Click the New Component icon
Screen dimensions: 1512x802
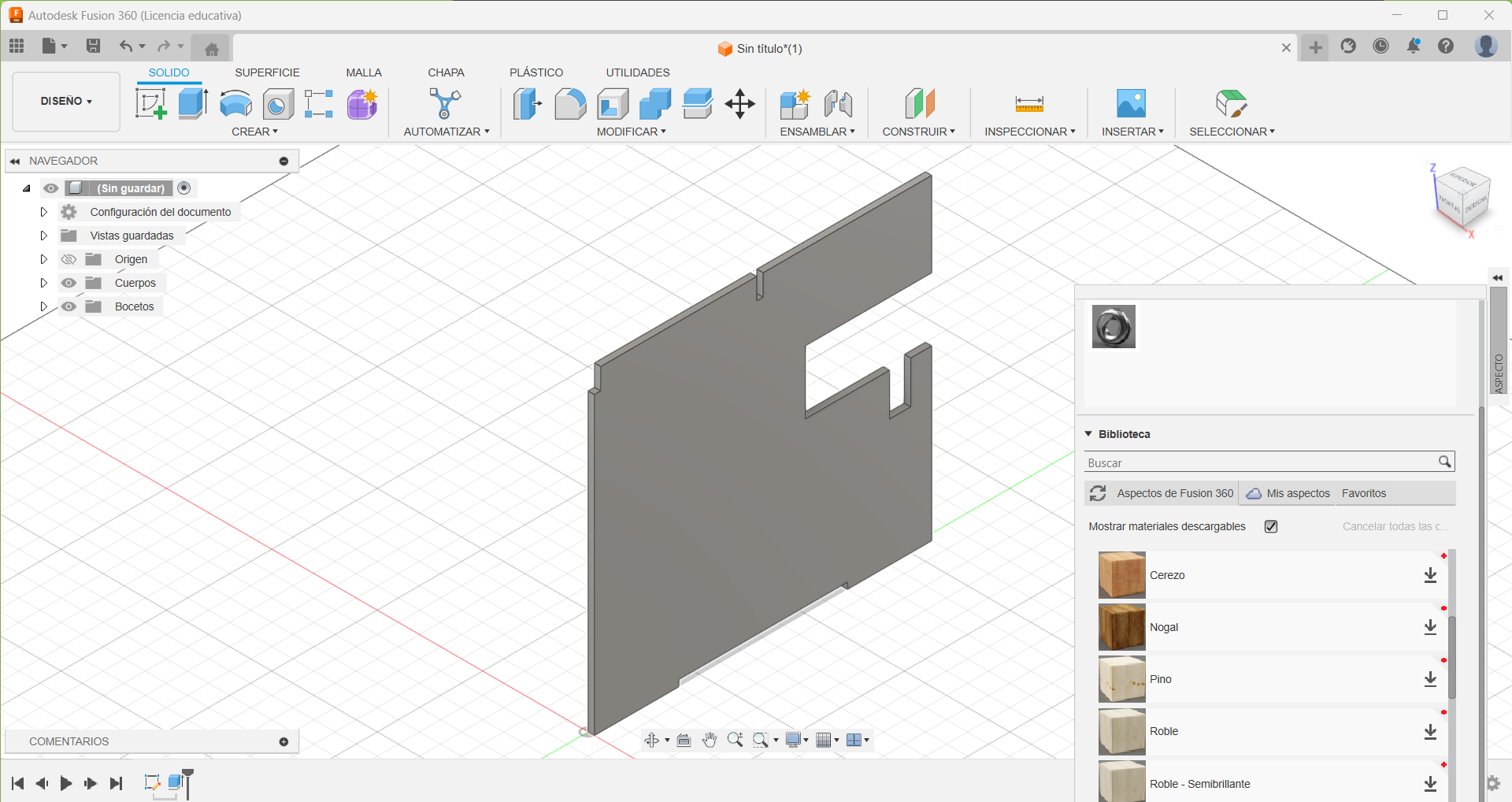pyautogui.click(x=795, y=103)
